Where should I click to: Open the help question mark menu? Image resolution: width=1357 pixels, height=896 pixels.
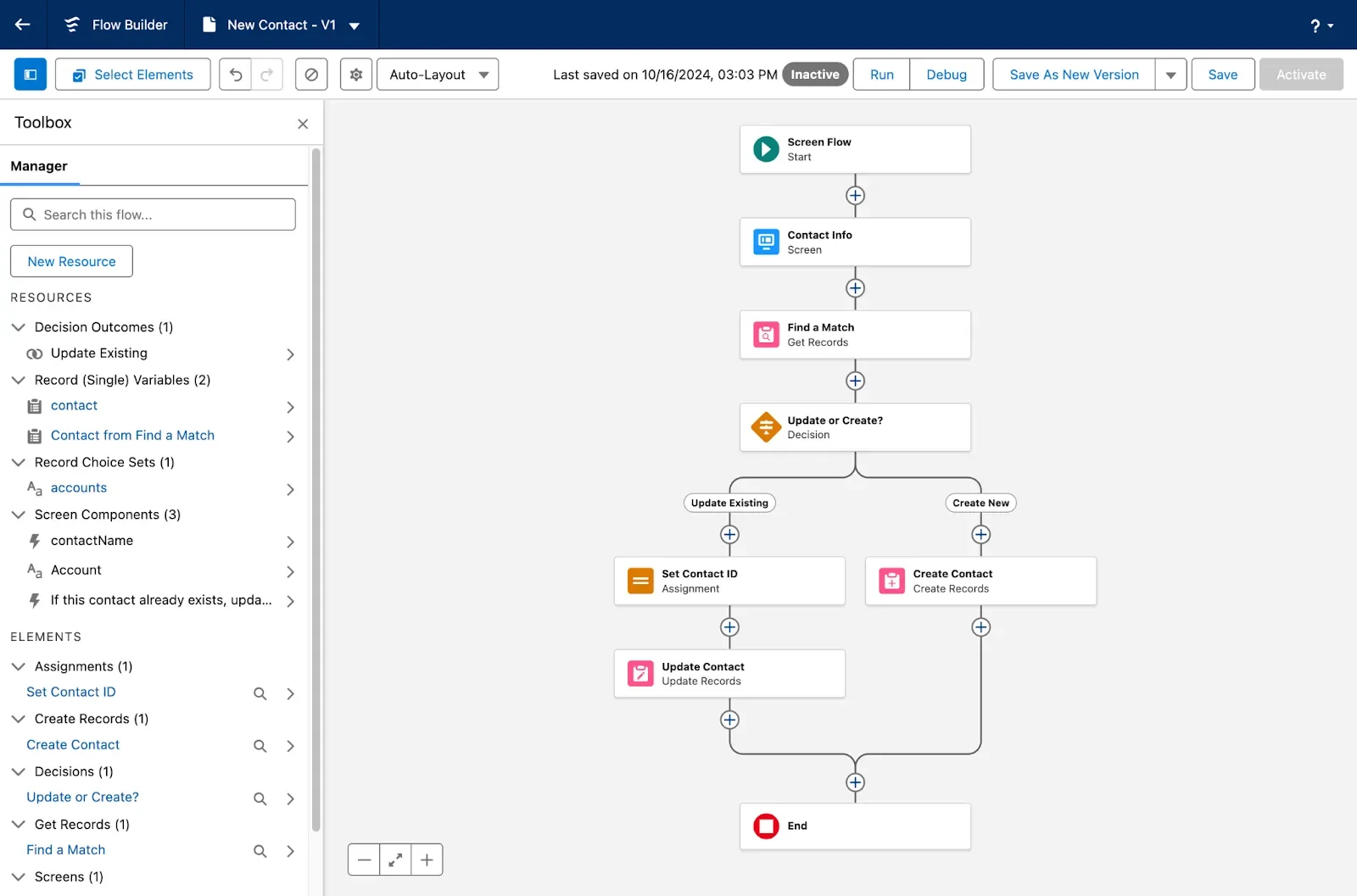1321,25
